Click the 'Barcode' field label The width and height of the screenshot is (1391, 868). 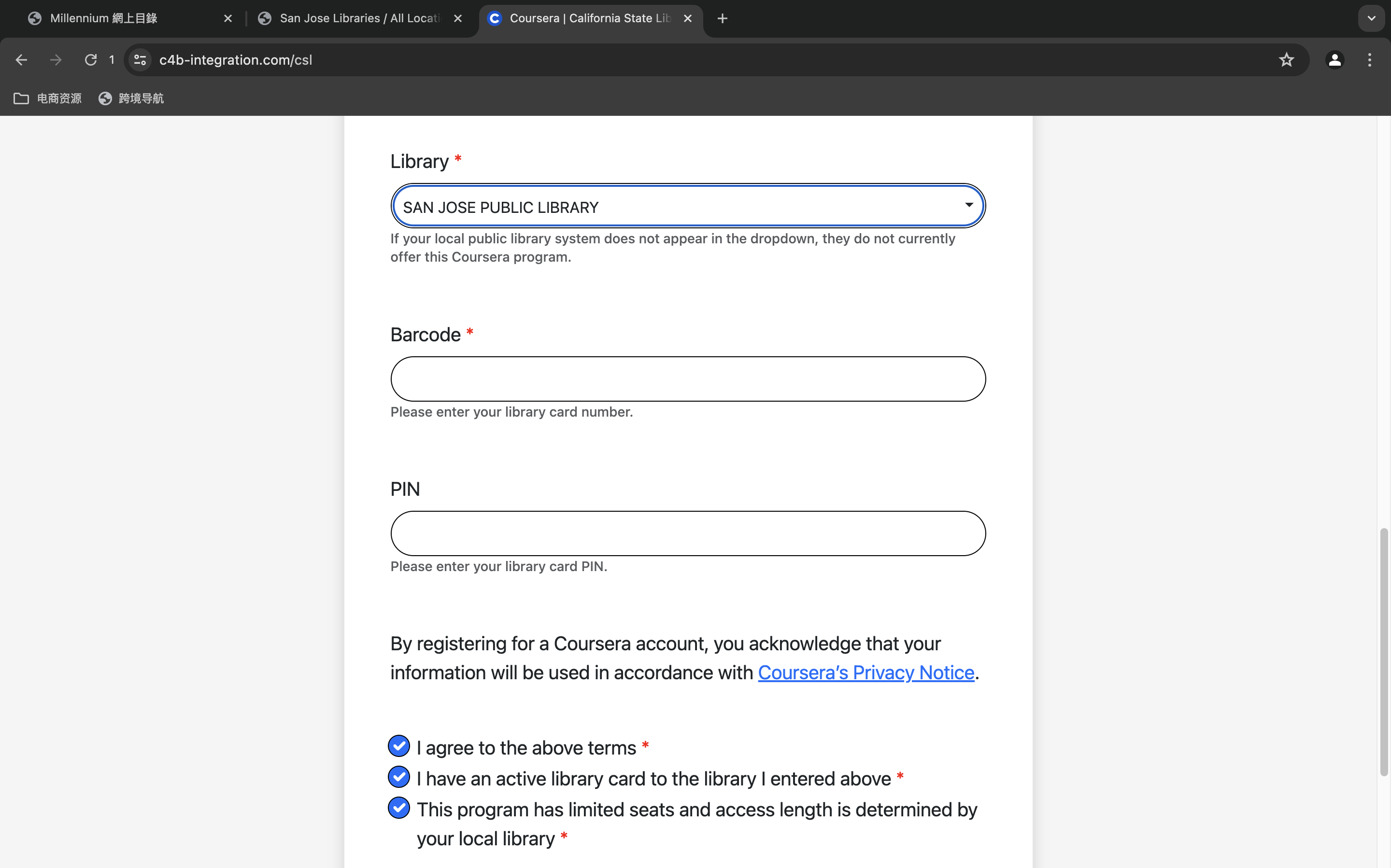426,335
